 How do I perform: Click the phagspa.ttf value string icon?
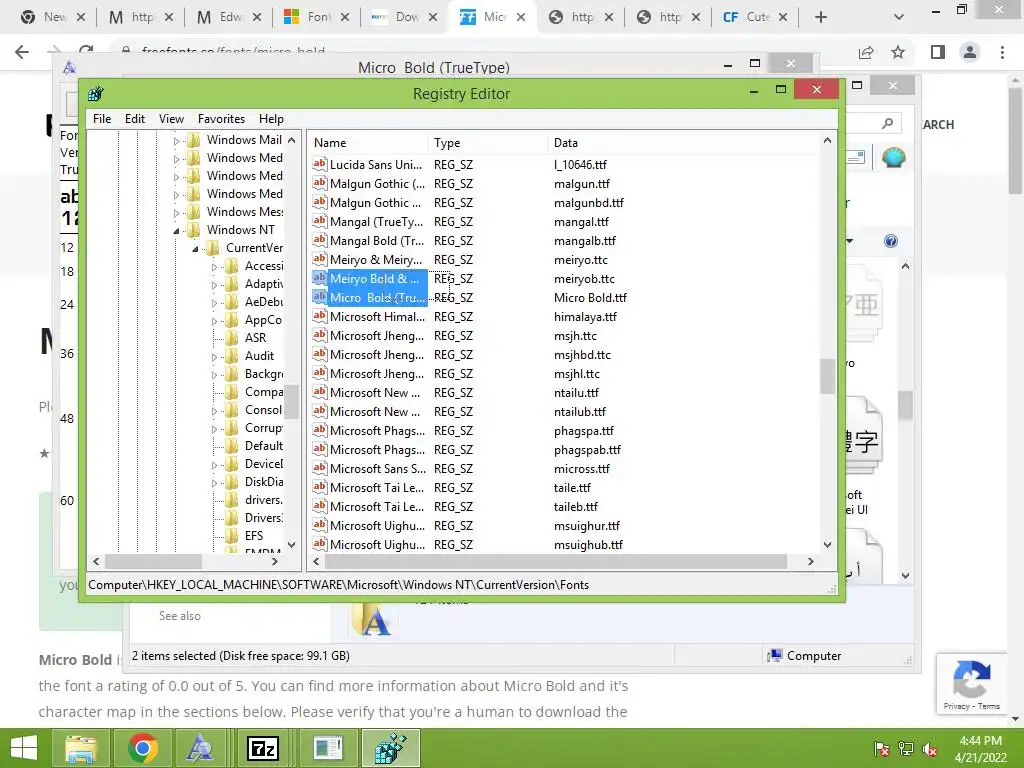pyautogui.click(x=319, y=430)
